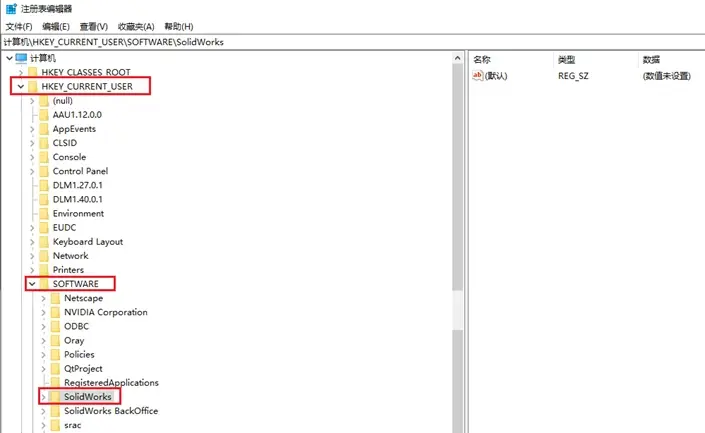
Task: Click the SOFTWARE folder icon
Action: coord(44,284)
